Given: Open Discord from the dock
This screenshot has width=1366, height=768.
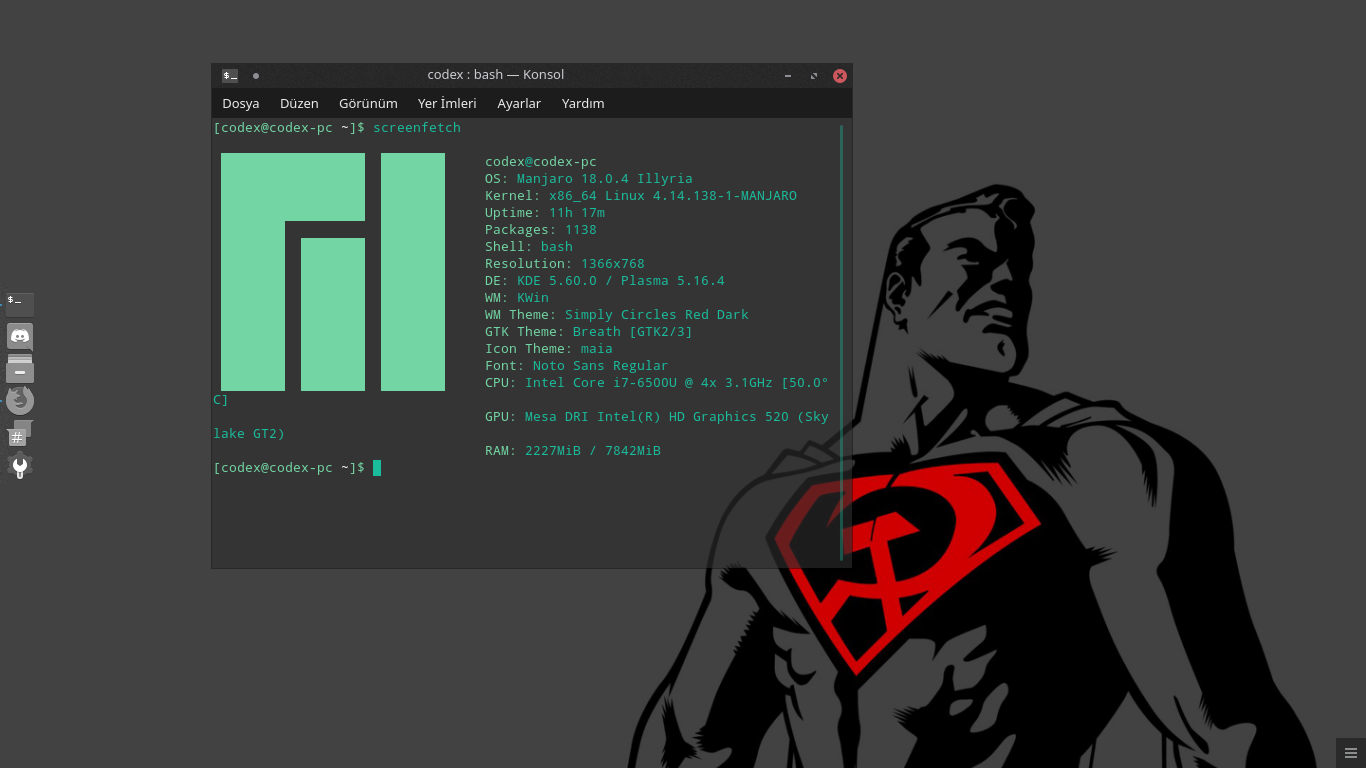Looking at the screenshot, I should (20, 336).
